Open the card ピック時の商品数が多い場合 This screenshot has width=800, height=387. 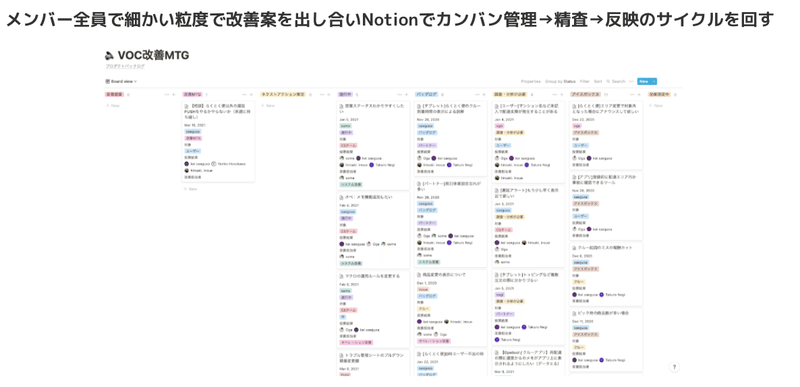606,340
